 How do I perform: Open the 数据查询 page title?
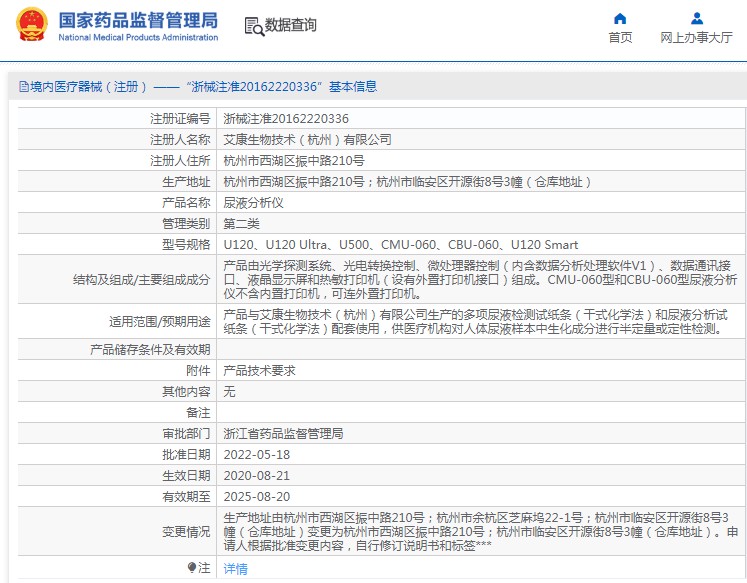coord(290,26)
